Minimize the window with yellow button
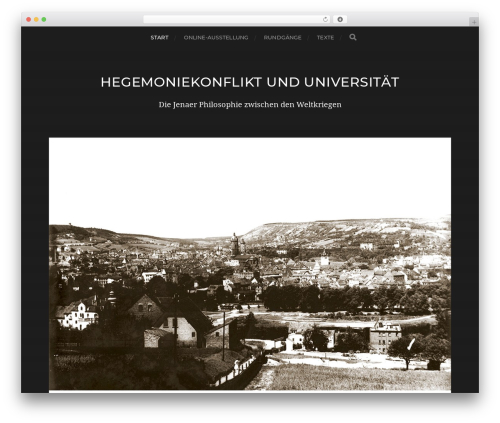Image resolution: width=500 pixels, height=423 pixels. click(36, 20)
